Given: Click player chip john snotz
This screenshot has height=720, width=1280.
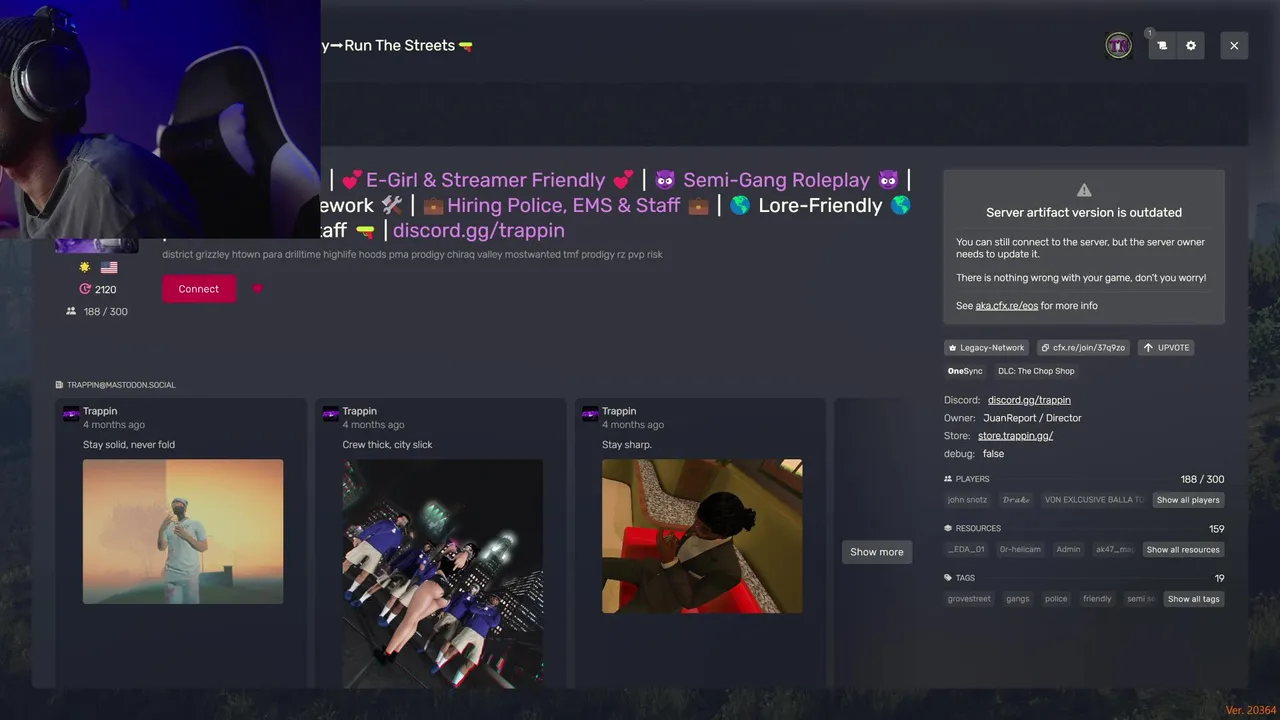Looking at the screenshot, I should [967, 500].
